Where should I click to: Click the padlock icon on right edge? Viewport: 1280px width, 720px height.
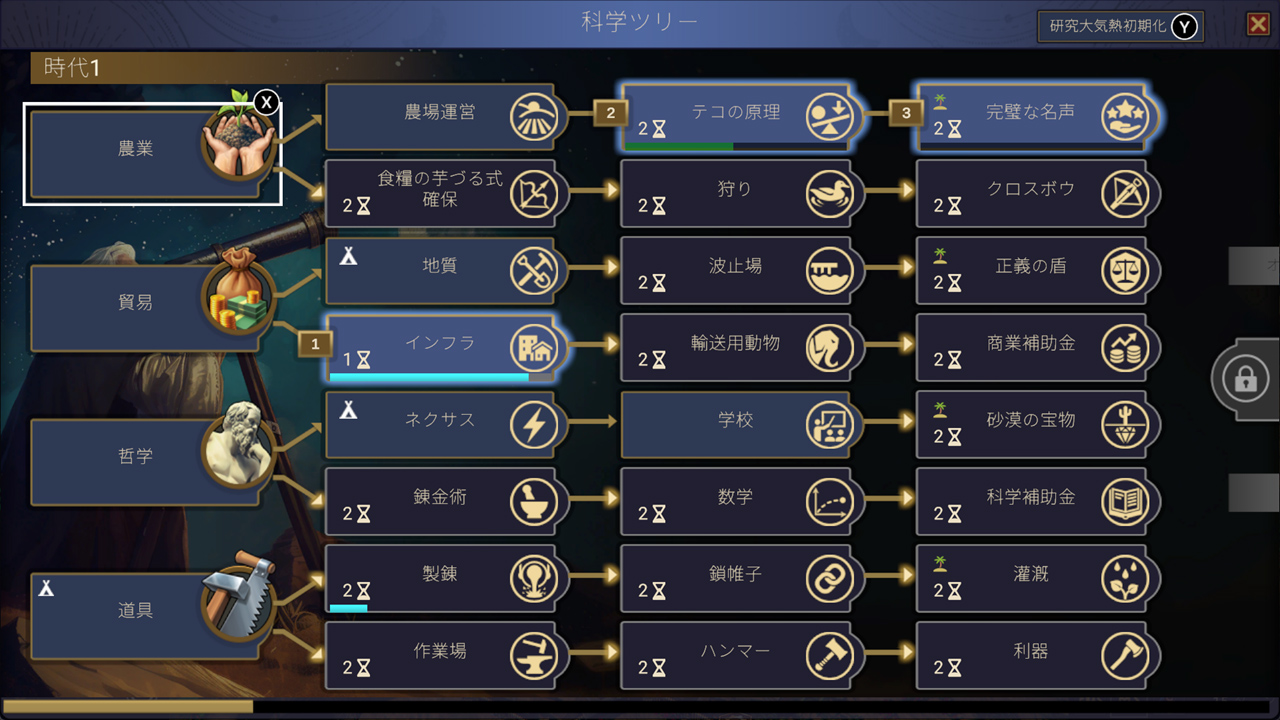coord(1245,379)
